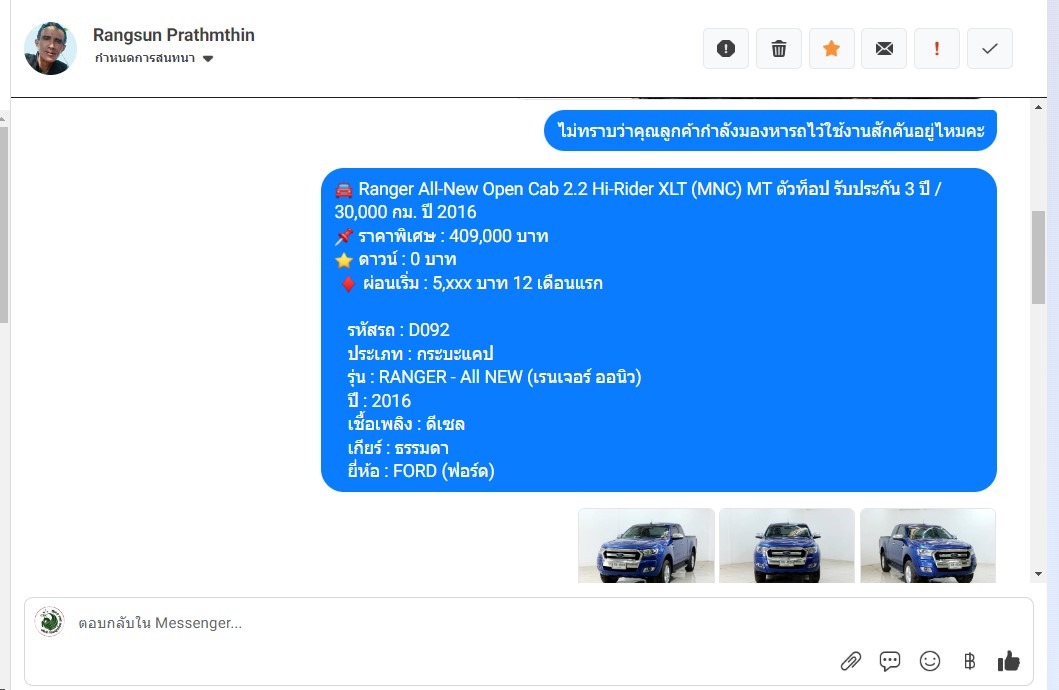Click the chat scrollbar up arrow
The width and height of the screenshot is (1059, 690).
(x=1038, y=107)
